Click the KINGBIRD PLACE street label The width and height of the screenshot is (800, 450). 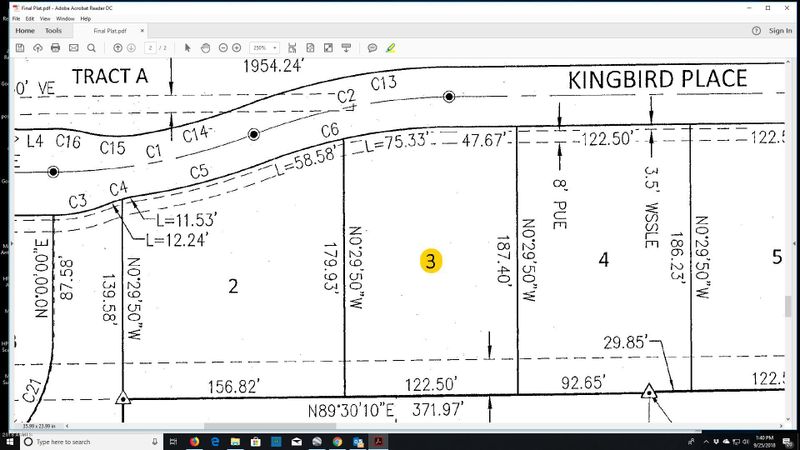click(x=658, y=80)
